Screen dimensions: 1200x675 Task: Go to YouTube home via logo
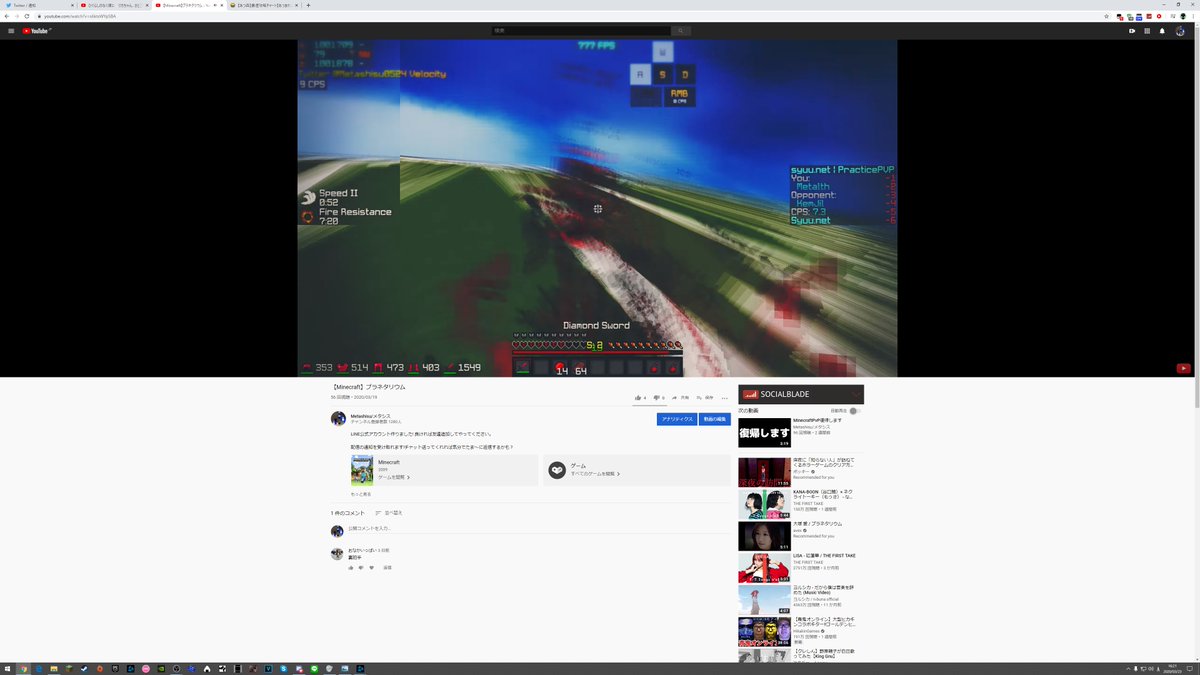coord(36,31)
